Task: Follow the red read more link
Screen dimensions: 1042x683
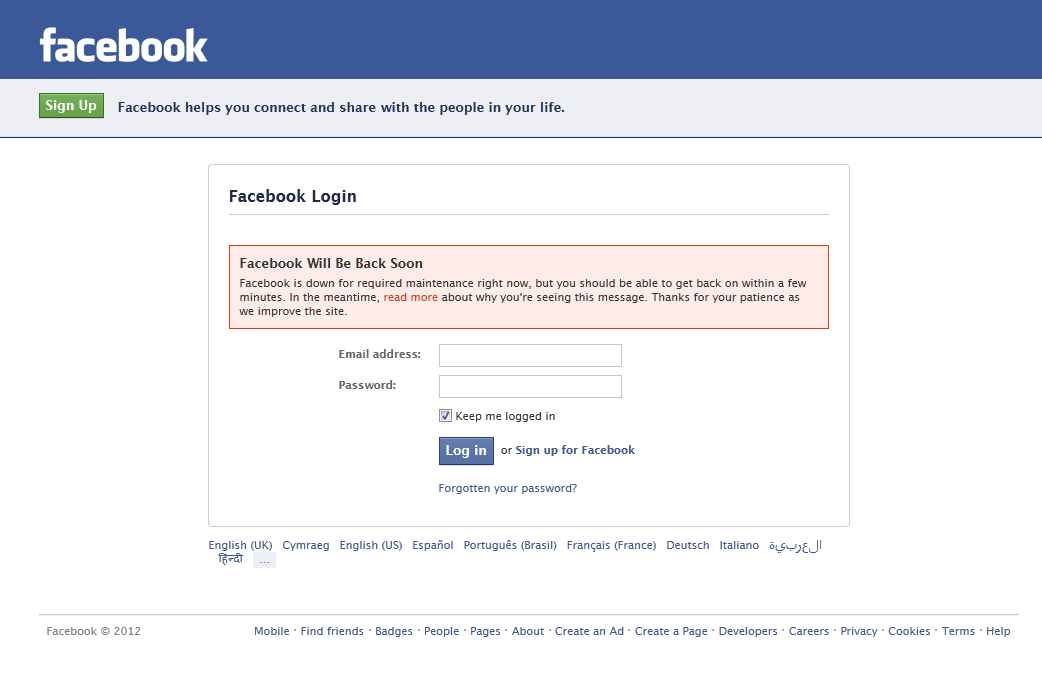Action: point(411,298)
